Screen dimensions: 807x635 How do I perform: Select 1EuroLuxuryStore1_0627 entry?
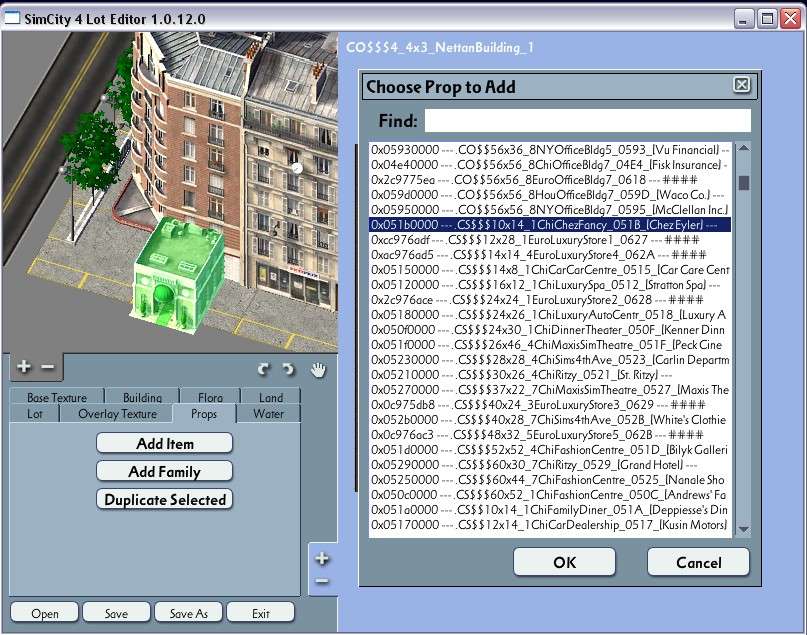(550, 240)
